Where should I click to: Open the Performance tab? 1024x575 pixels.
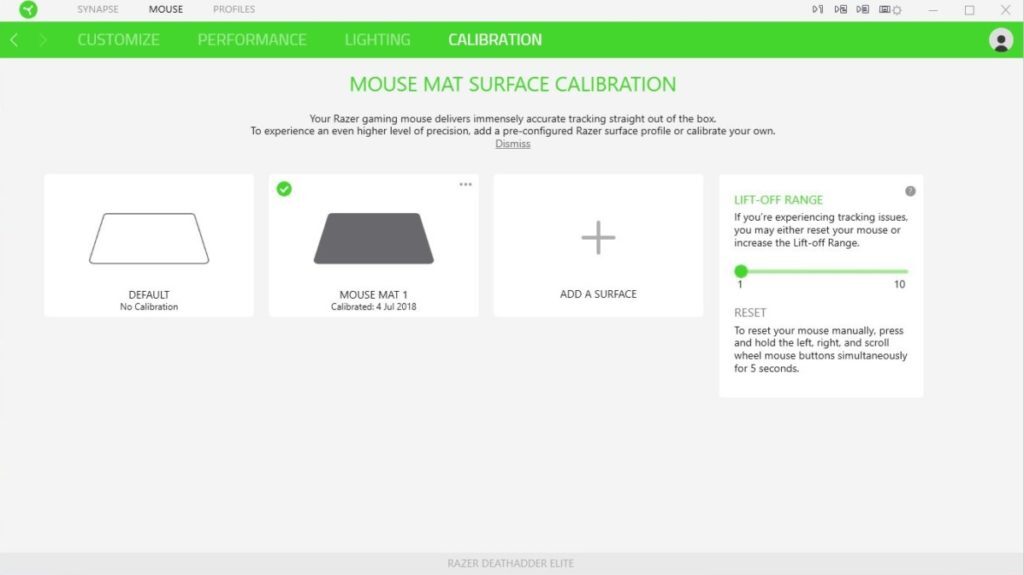[x=252, y=40]
